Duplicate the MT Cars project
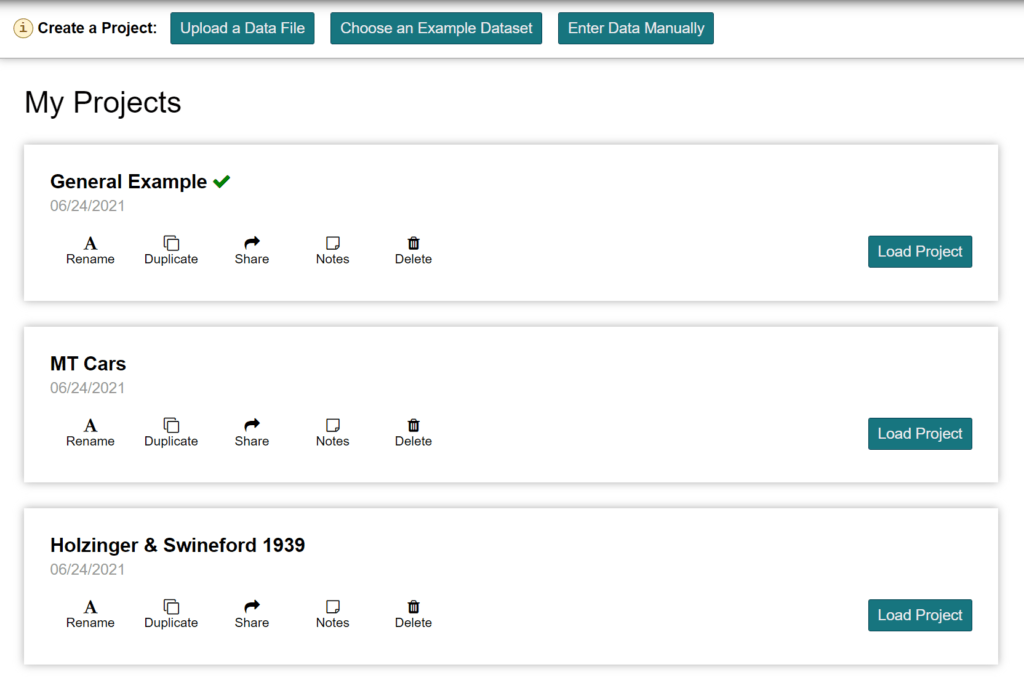Viewport: 1024px width, 691px height. [171, 432]
